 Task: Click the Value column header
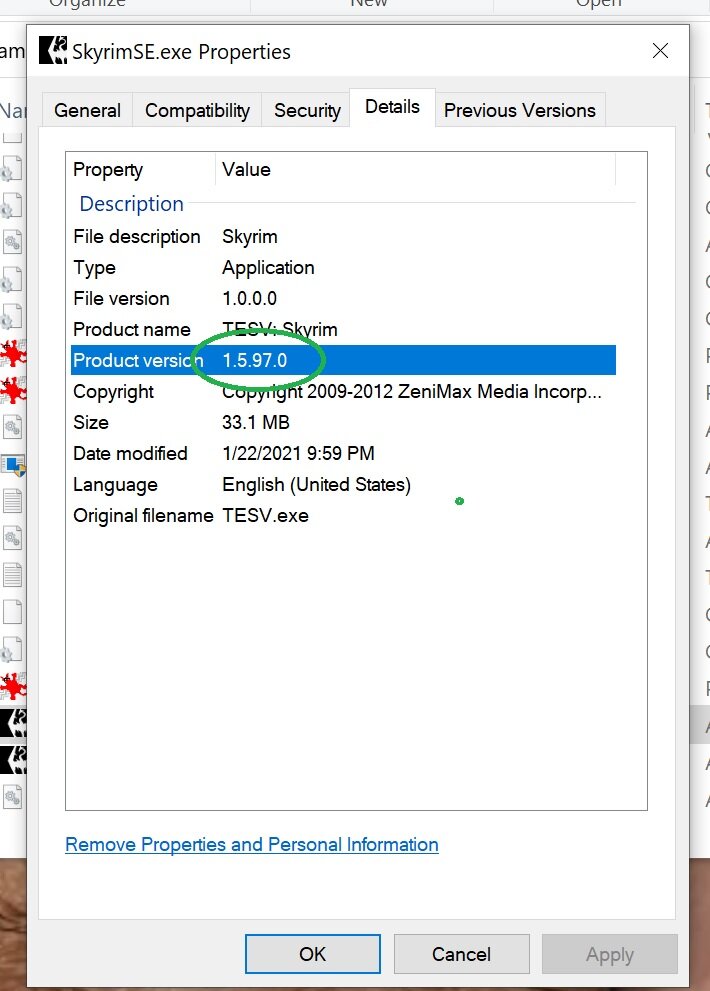(415, 169)
